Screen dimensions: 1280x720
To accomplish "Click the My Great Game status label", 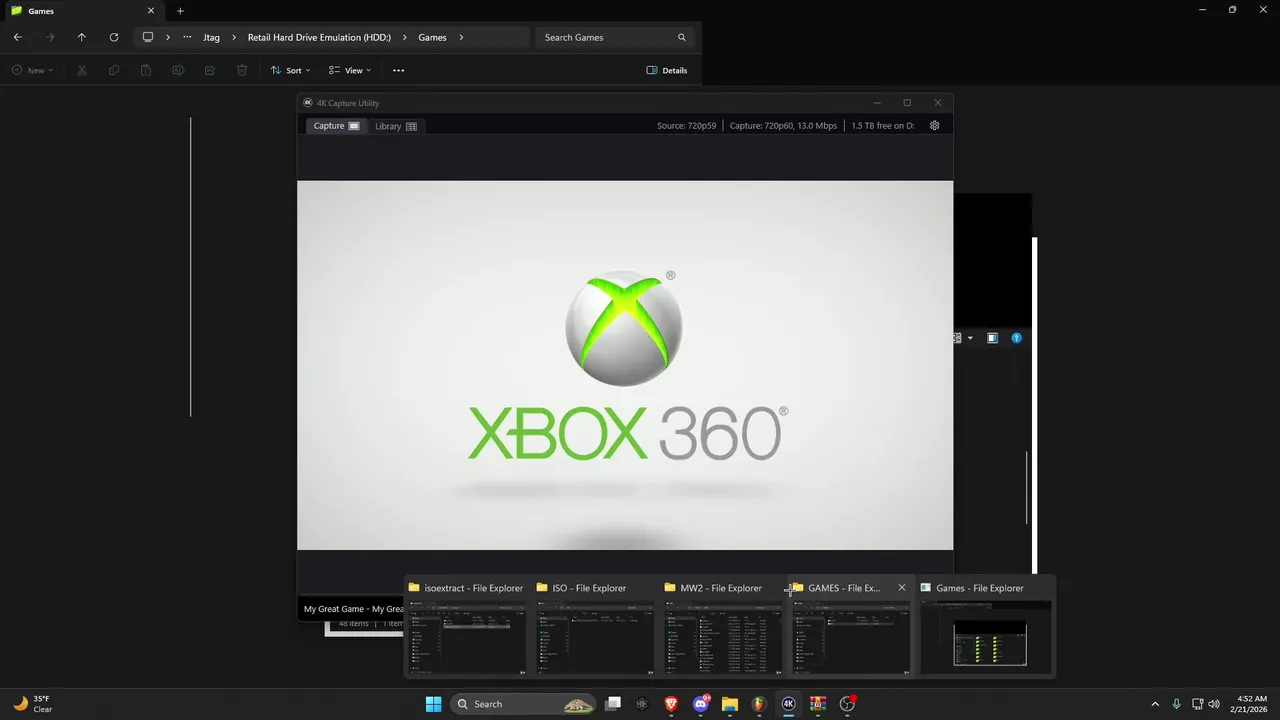I will [354, 609].
